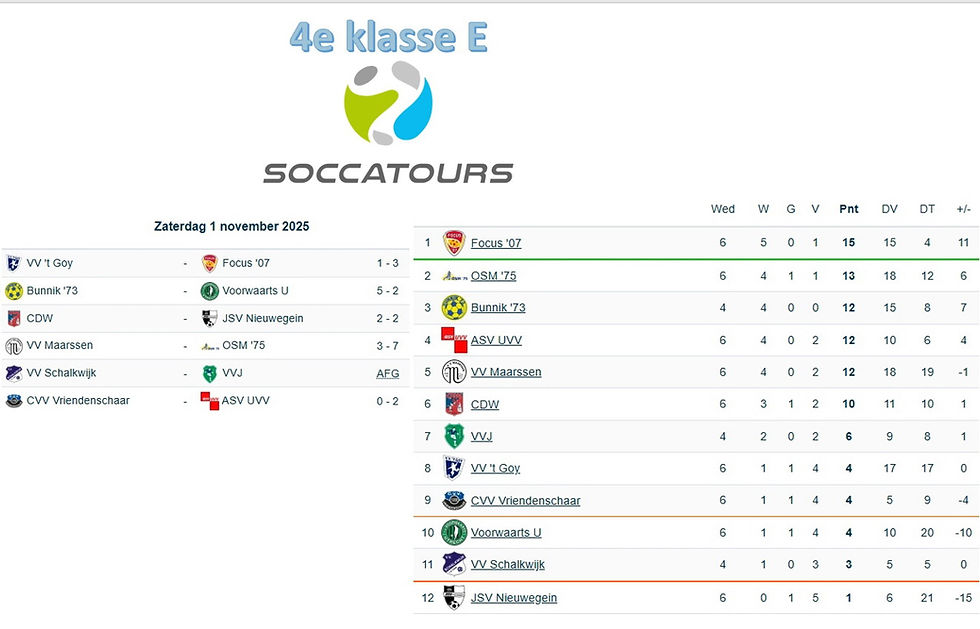This screenshot has width=980, height=629.
Task: Click the JSV Nieuwegein crest in standings
Action: coord(454,597)
